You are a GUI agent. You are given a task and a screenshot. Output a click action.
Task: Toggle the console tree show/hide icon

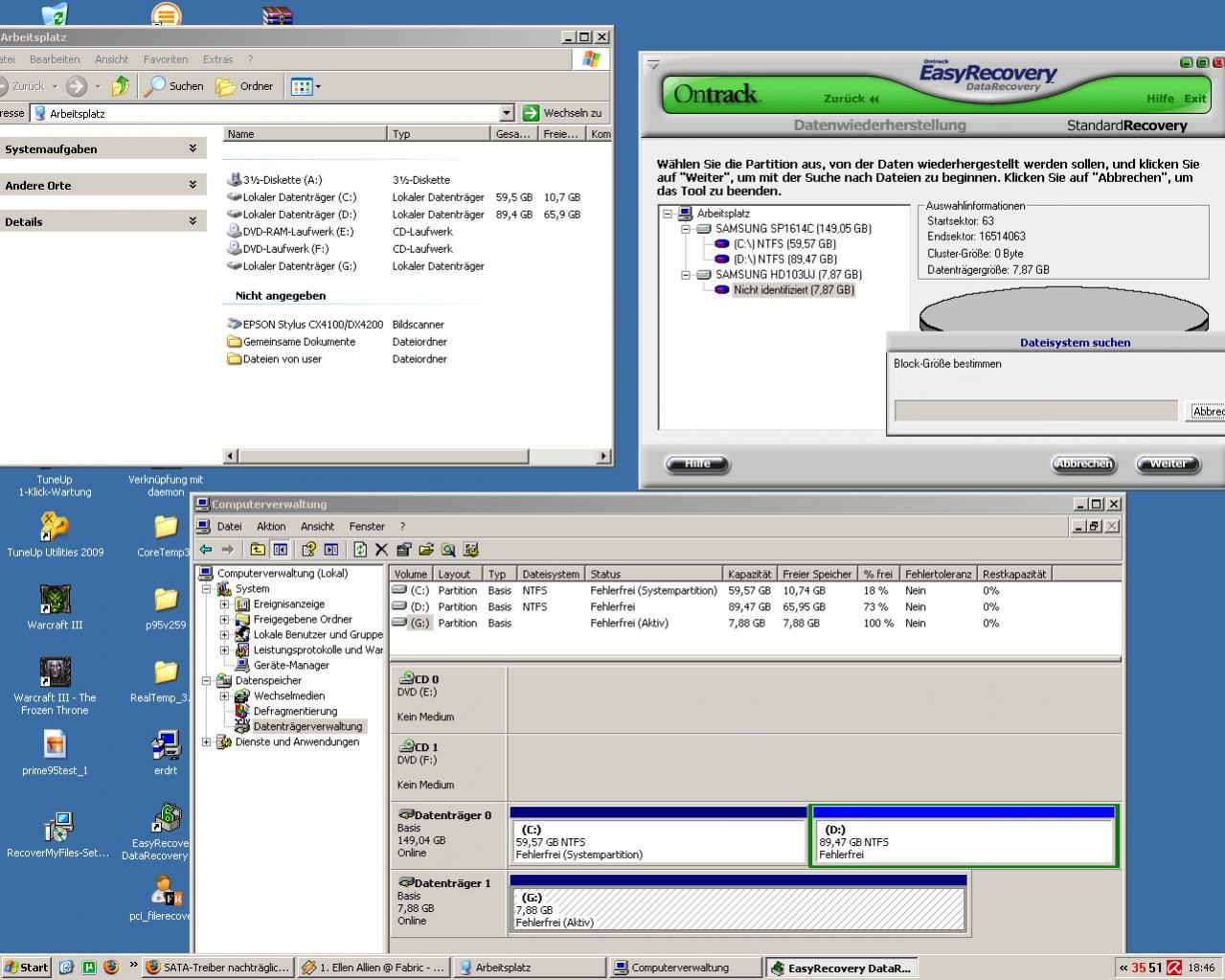tap(280, 550)
